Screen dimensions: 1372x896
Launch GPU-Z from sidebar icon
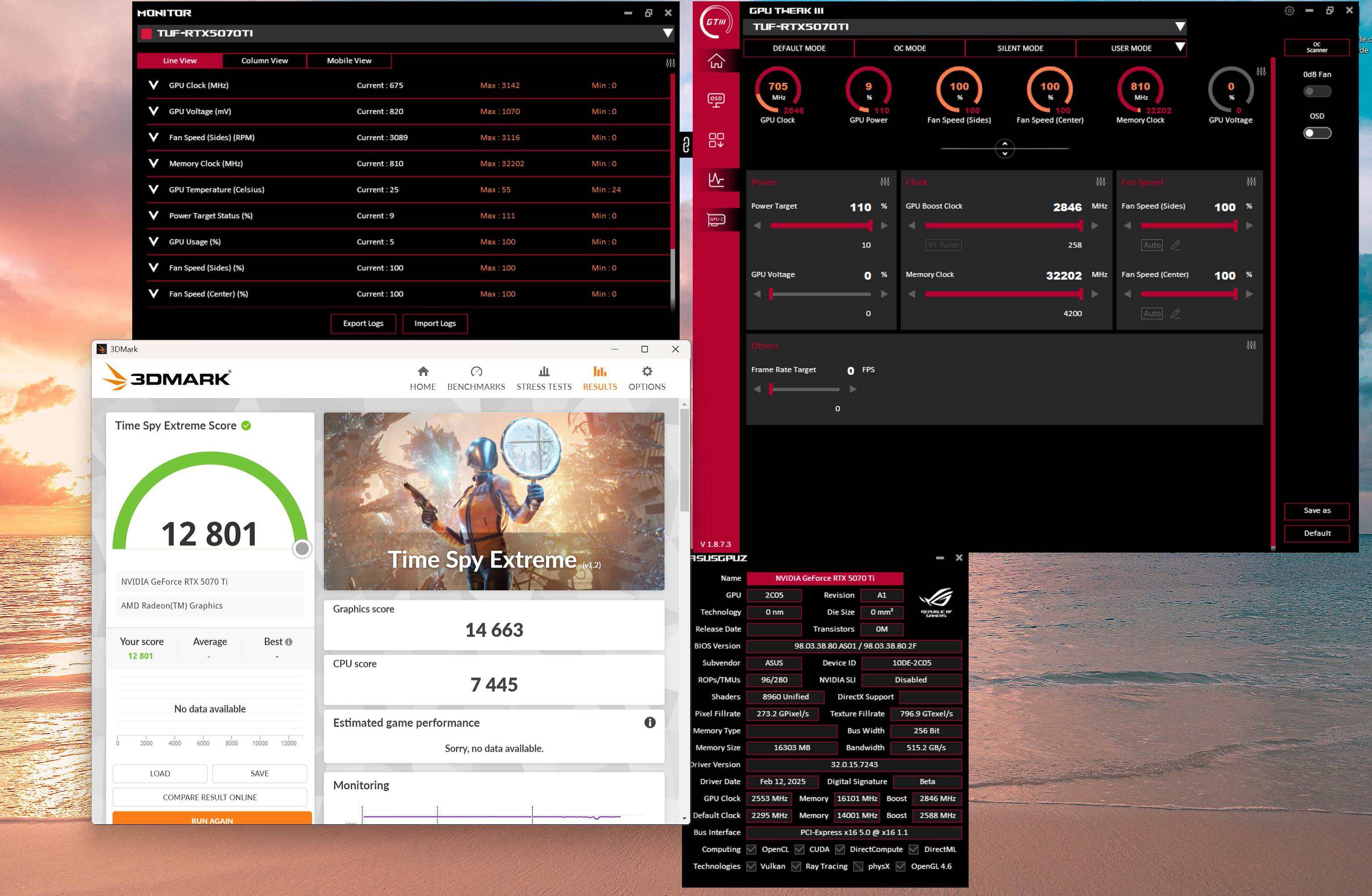tap(716, 220)
